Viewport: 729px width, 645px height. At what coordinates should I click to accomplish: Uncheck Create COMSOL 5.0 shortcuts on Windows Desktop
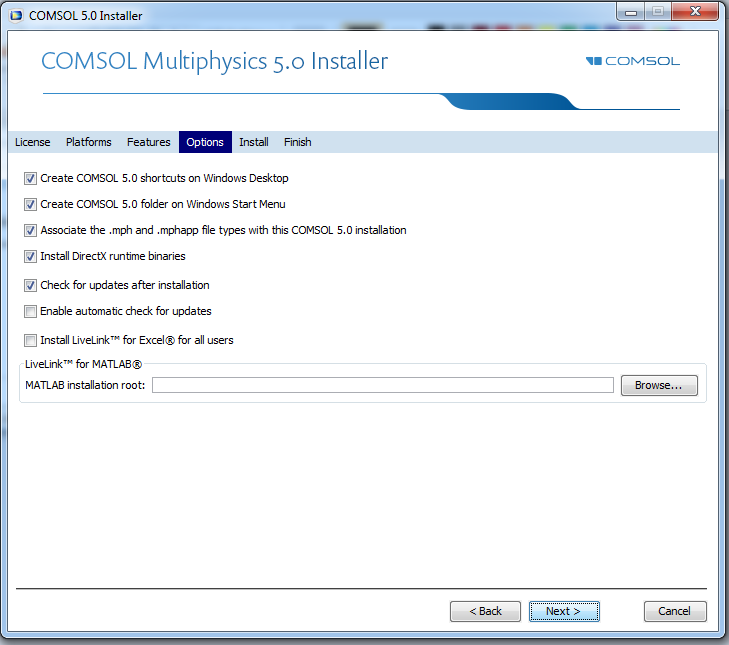pos(30,179)
